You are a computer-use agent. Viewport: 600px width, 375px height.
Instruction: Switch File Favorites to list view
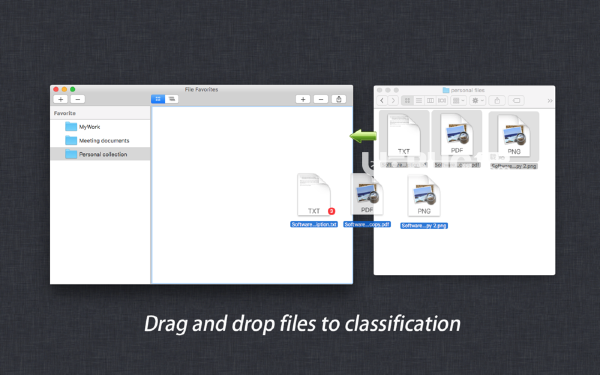coord(172,99)
